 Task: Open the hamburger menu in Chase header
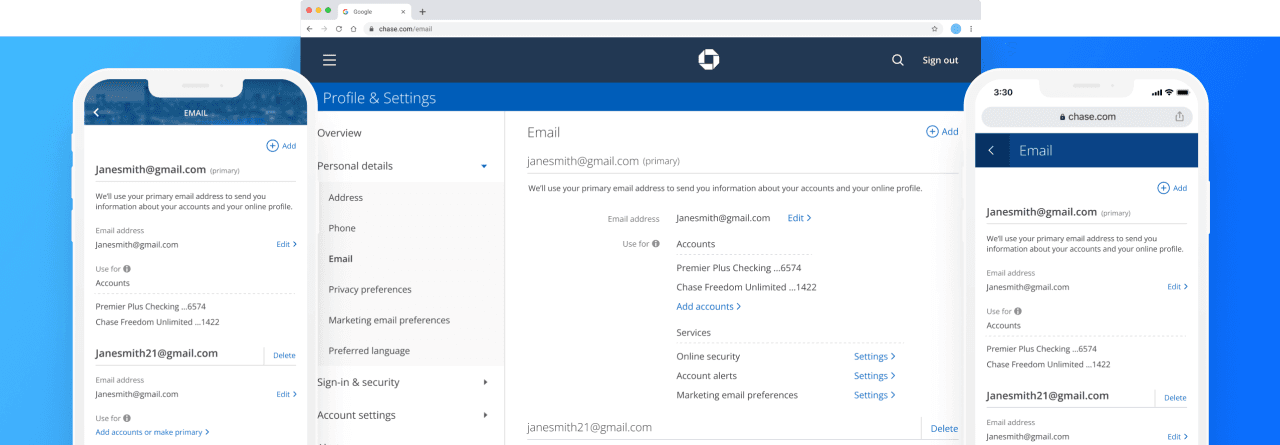pos(329,60)
